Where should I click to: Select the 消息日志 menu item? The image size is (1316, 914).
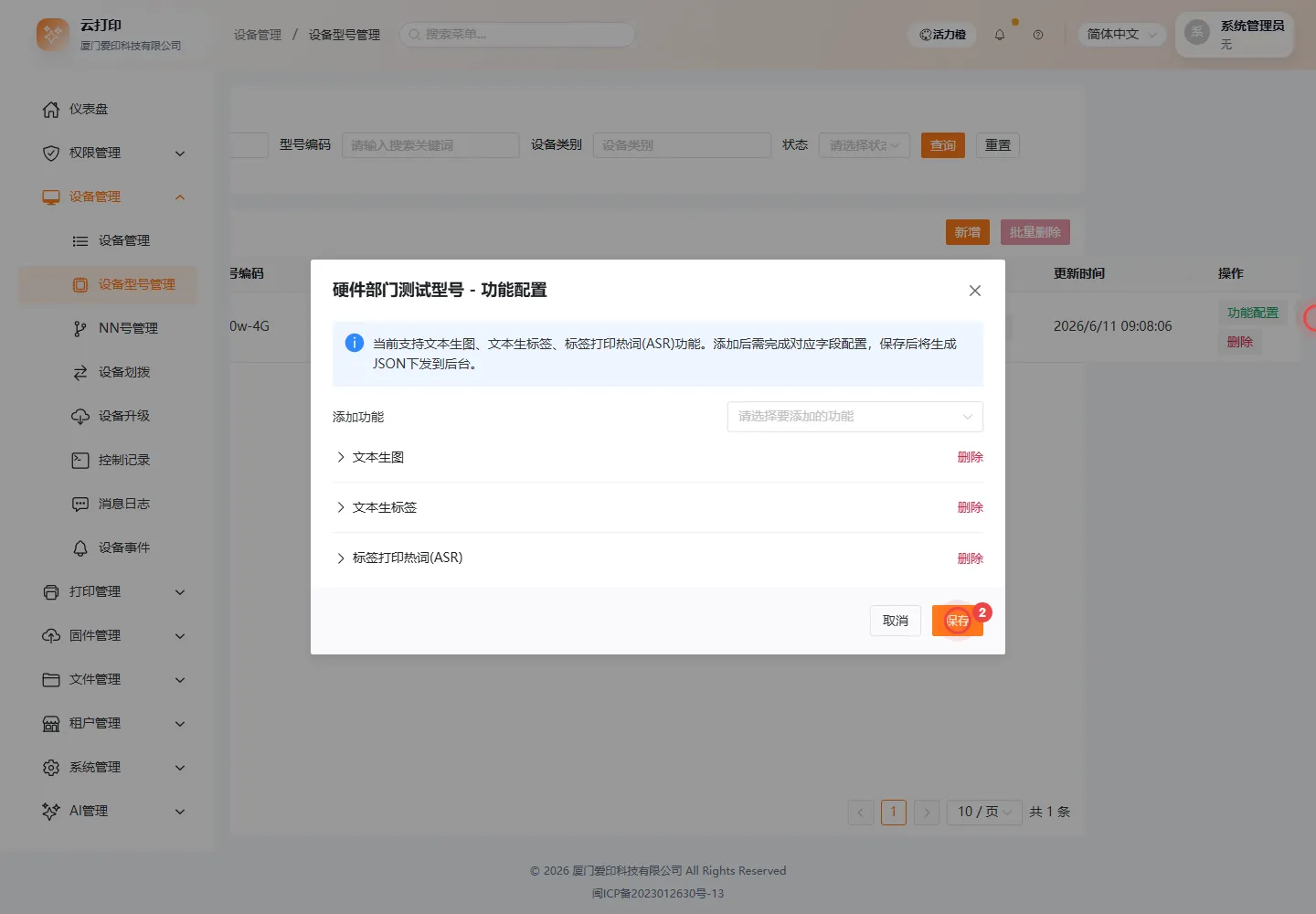click(x=110, y=505)
